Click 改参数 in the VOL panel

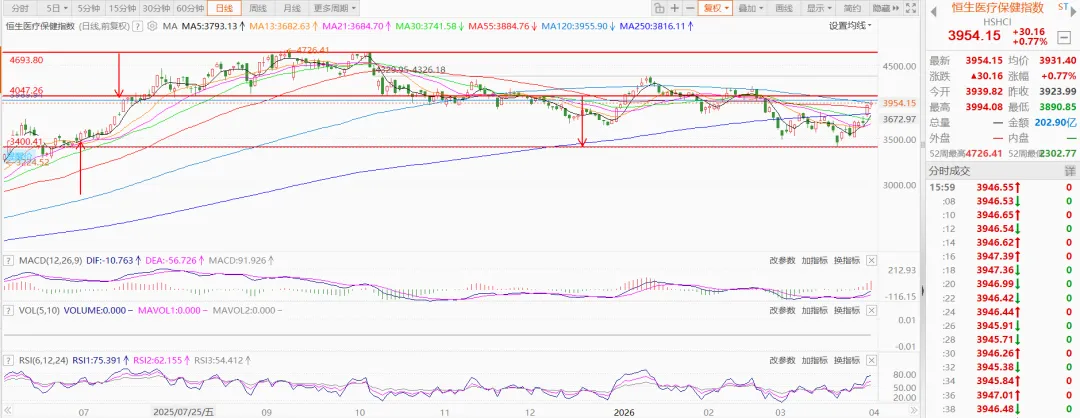click(782, 311)
